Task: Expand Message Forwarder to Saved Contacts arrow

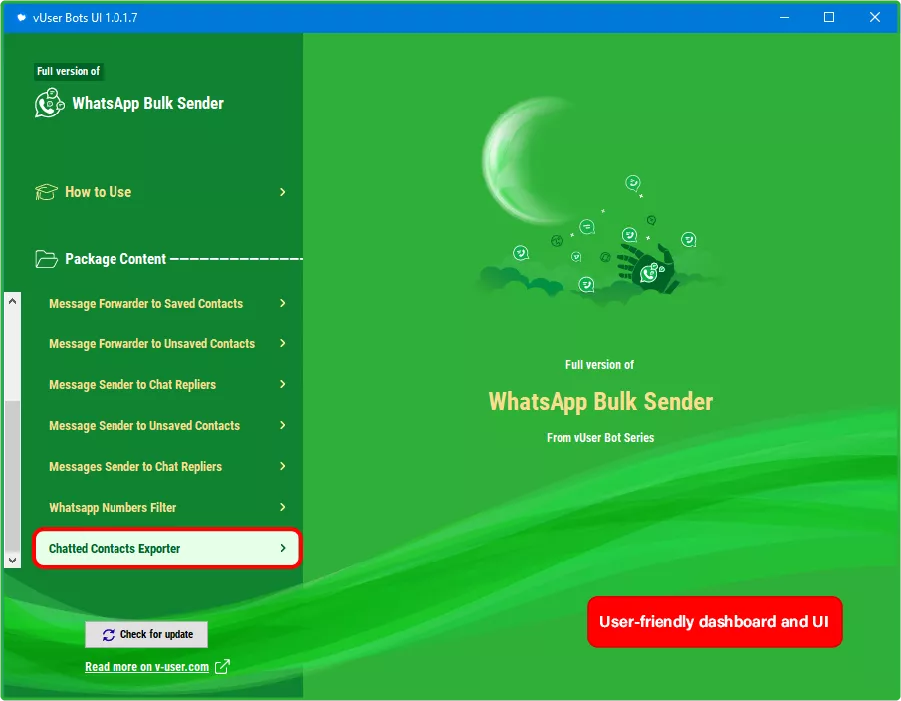Action: click(x=283, y=303)
